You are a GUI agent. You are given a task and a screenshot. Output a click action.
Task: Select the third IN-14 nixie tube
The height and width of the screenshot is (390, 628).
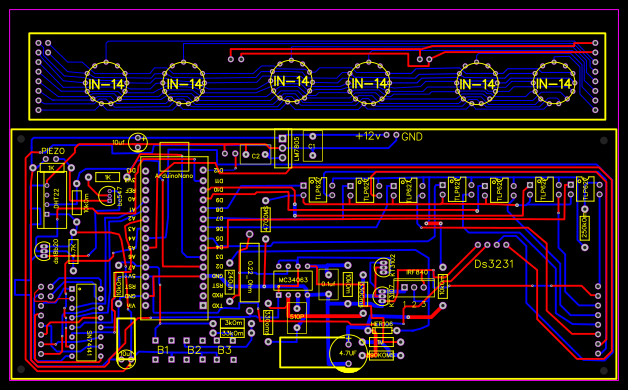[x=291, y=82]
